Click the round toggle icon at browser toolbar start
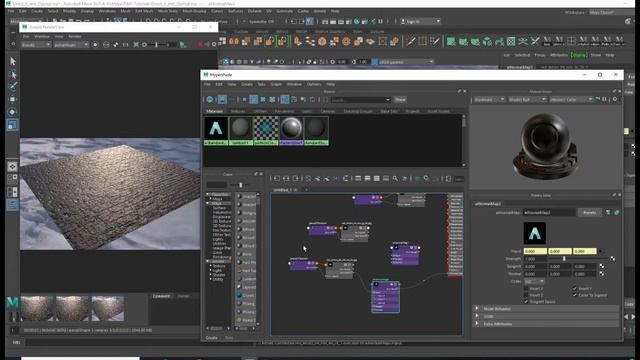The width and height of the screenshot is (640, 360). [210, 99]
